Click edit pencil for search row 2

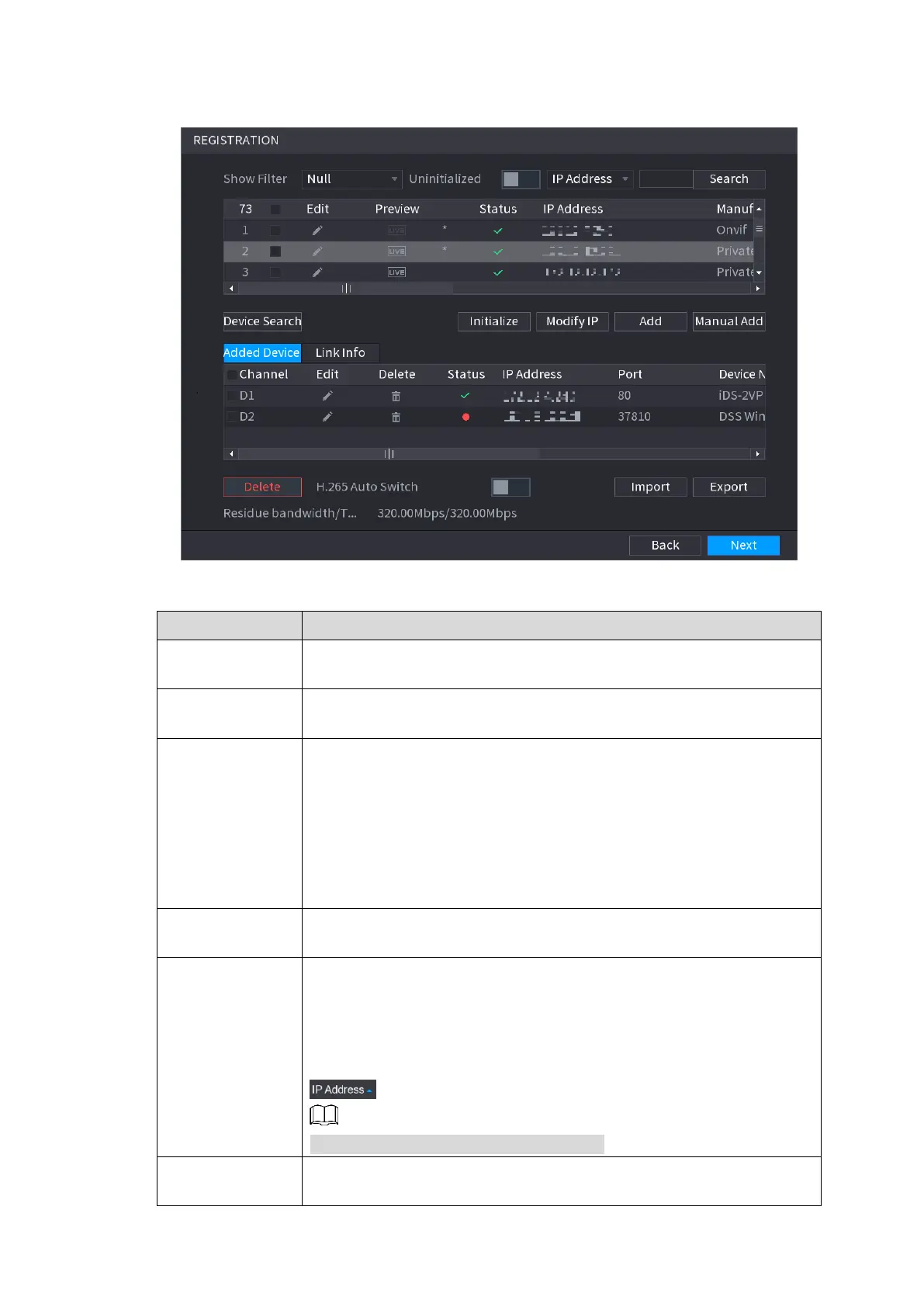coord(317,251)
